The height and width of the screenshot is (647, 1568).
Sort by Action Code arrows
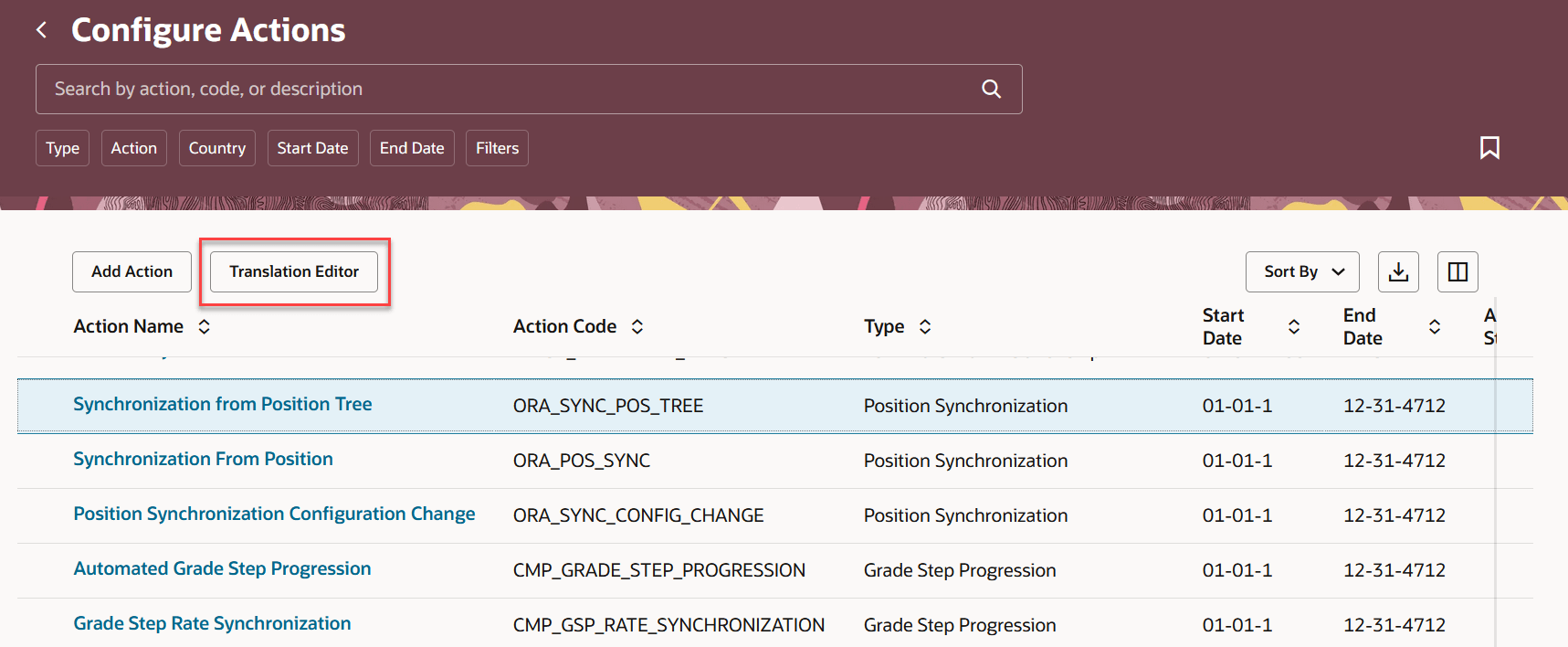(x=637, y=326)
